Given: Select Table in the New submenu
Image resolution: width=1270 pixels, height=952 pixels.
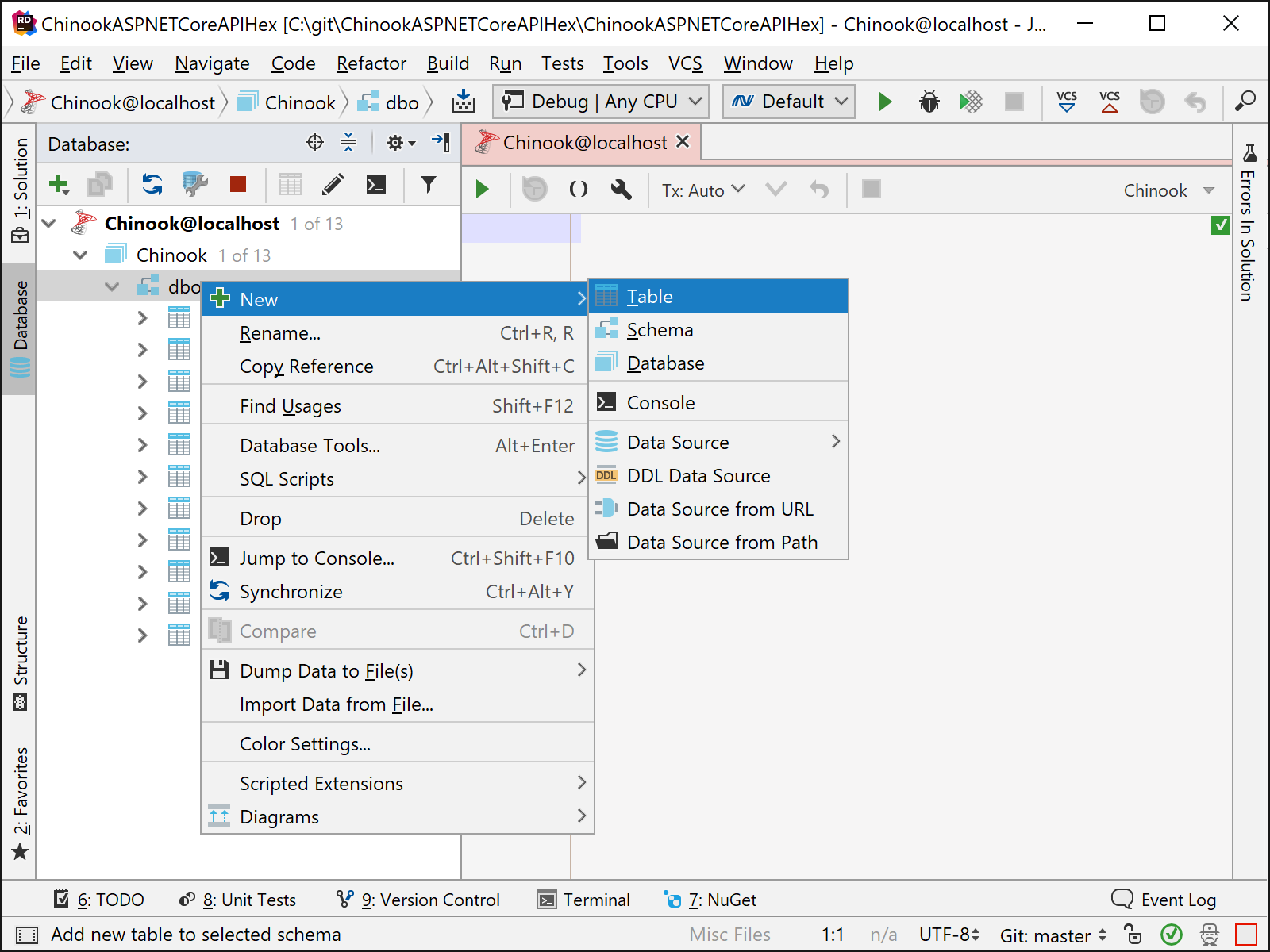Looking at the screenshot, I should [718, 297].
